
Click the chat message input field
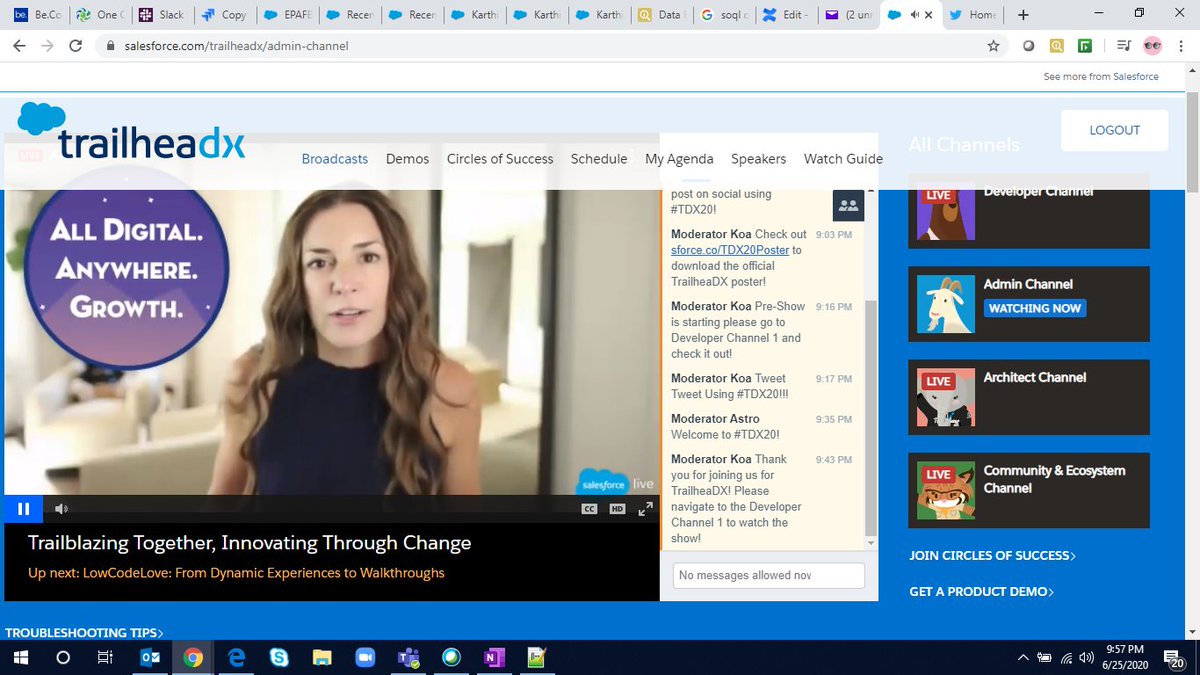(768, 576)
